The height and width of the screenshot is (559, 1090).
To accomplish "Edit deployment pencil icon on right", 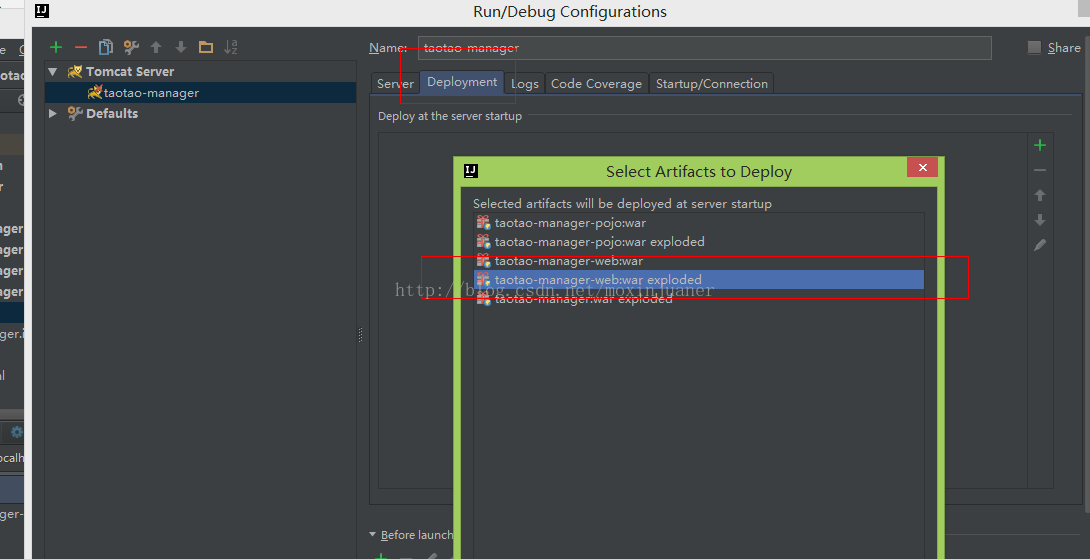I will click(1040, 245).
